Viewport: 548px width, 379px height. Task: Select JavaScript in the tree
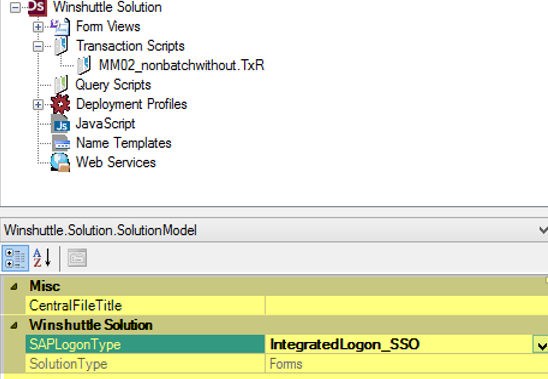click(x=105, y=124)
